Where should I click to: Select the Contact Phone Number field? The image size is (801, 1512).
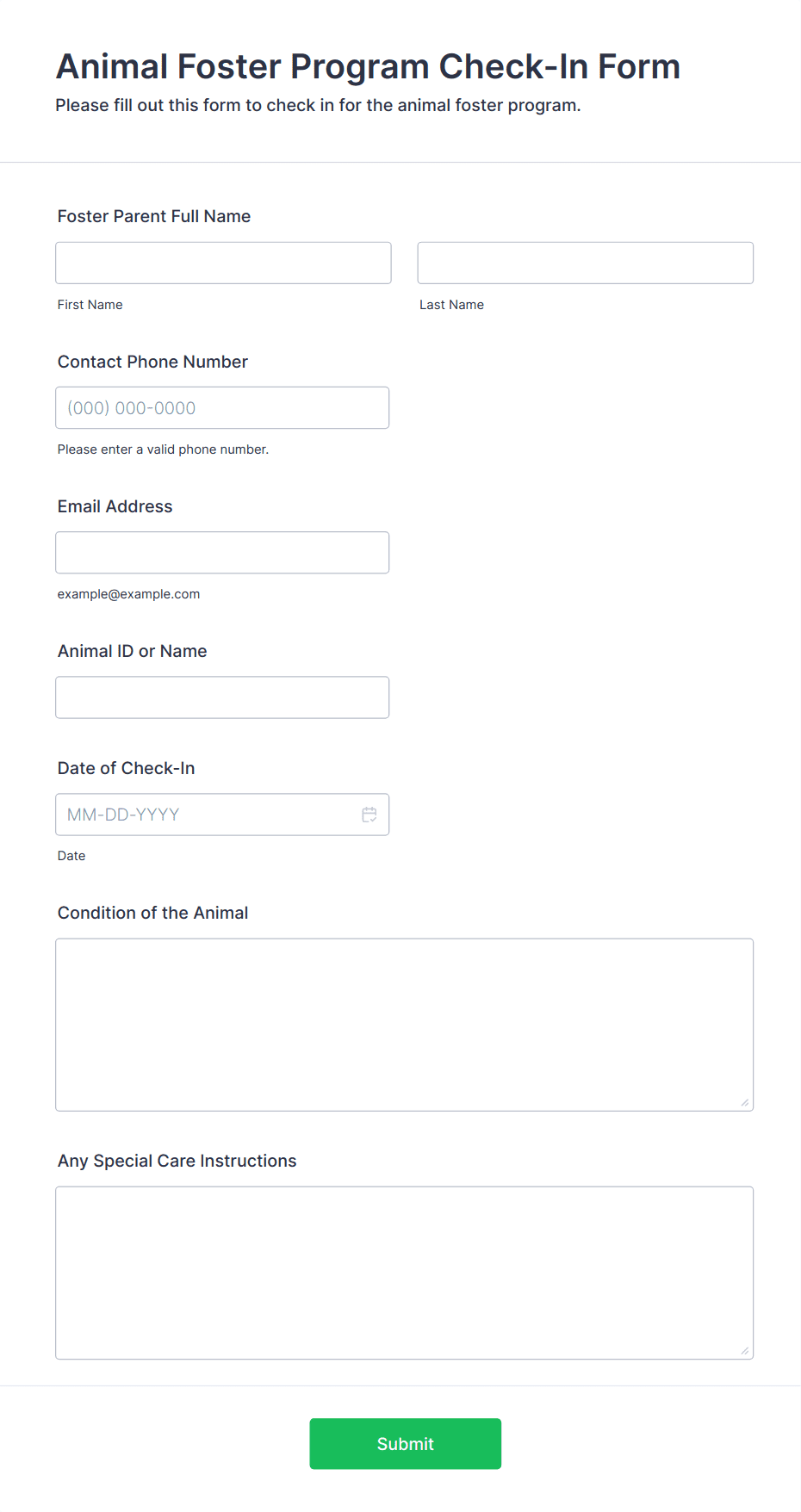pyautogui.click(x=222, y=407)
